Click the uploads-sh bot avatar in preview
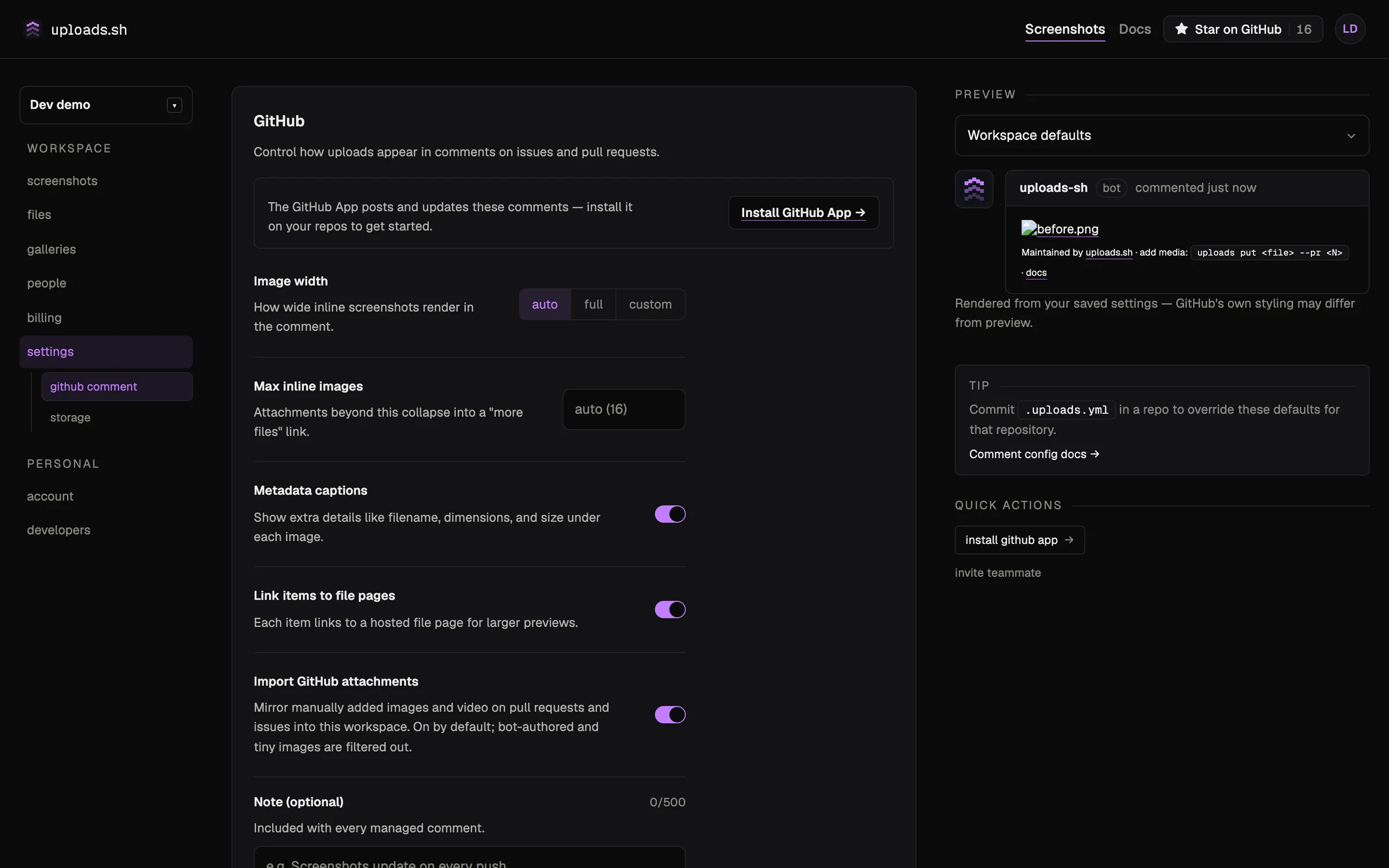 974,189
